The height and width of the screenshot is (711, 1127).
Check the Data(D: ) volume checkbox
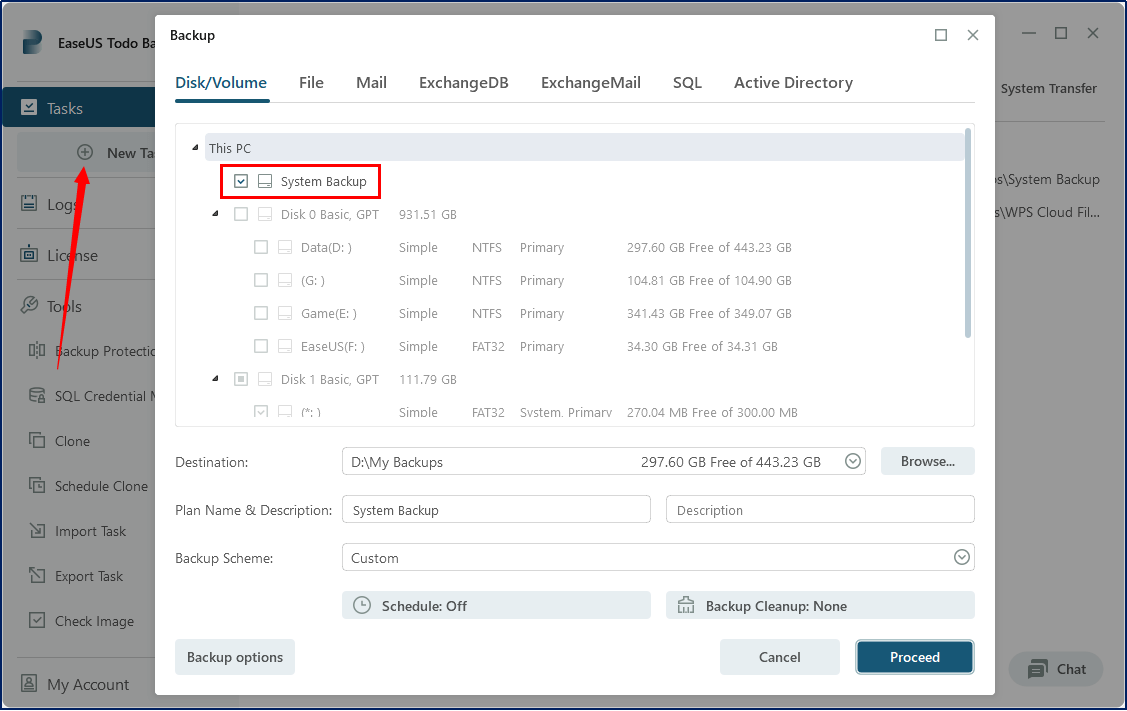261,248
